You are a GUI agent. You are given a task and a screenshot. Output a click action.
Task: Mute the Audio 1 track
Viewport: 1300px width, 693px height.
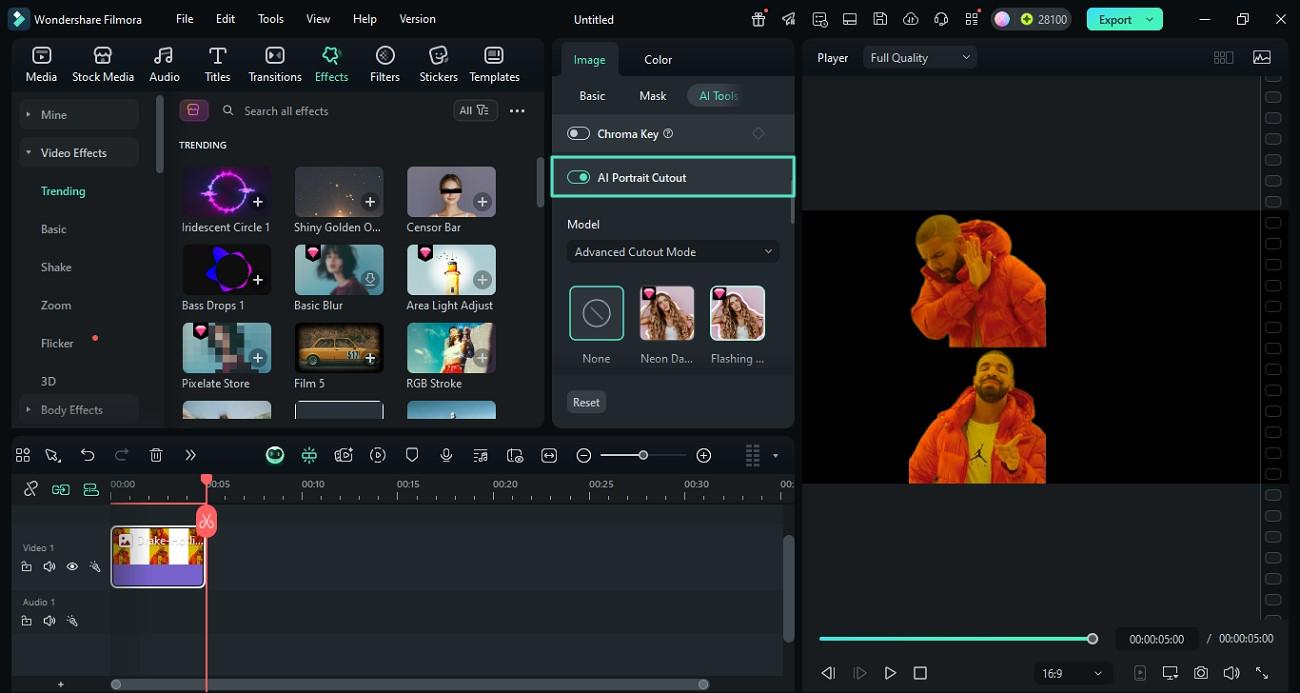pos(49,621)
